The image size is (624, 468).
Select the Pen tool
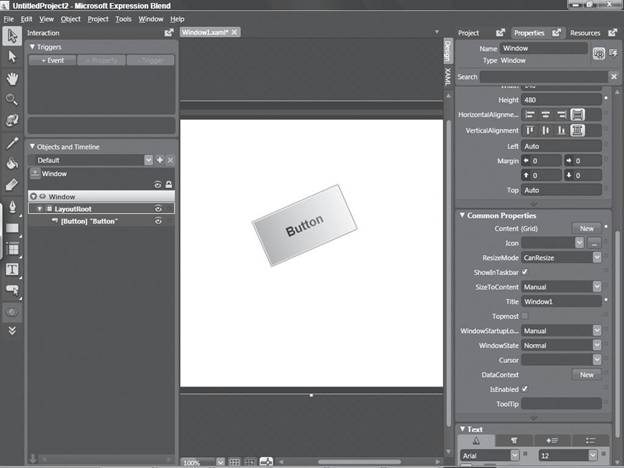click(12, 207)
